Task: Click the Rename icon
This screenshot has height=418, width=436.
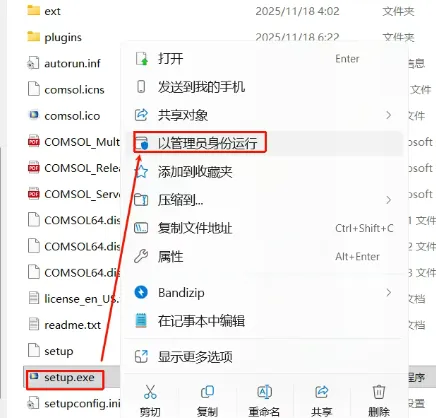Action: (x=264, y=392)
